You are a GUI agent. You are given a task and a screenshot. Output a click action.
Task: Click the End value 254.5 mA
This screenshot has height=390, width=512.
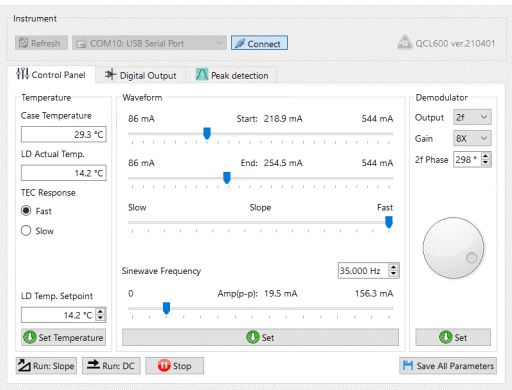(x=283, y=163)
